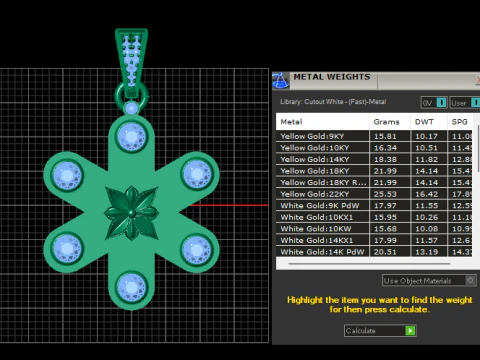480x360 pixels.
Task: Select the upper-right gemstone on pendant
Action: pyautogui.click(x=197, y=174)
